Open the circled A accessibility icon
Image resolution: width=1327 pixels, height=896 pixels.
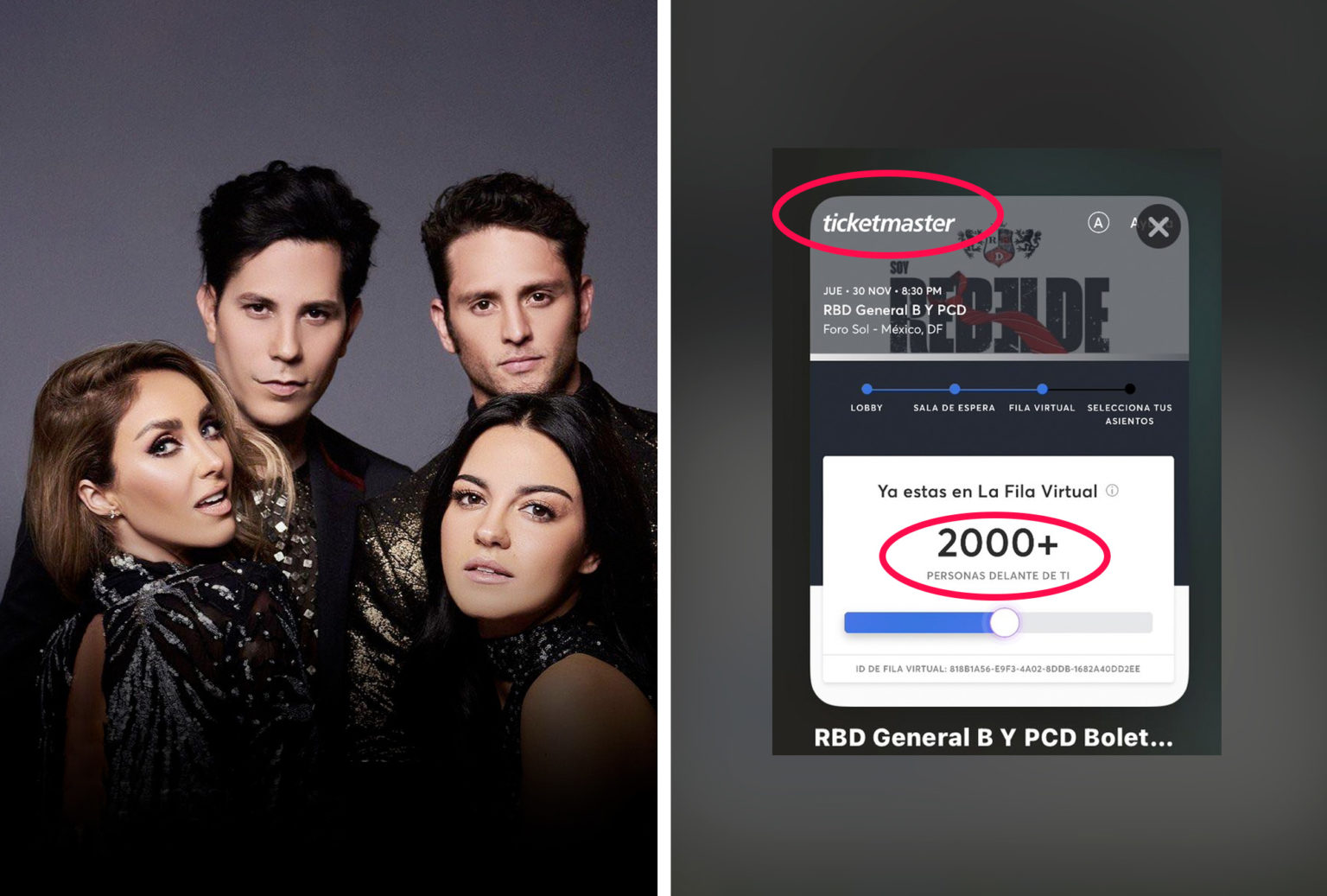[1097, 223]
